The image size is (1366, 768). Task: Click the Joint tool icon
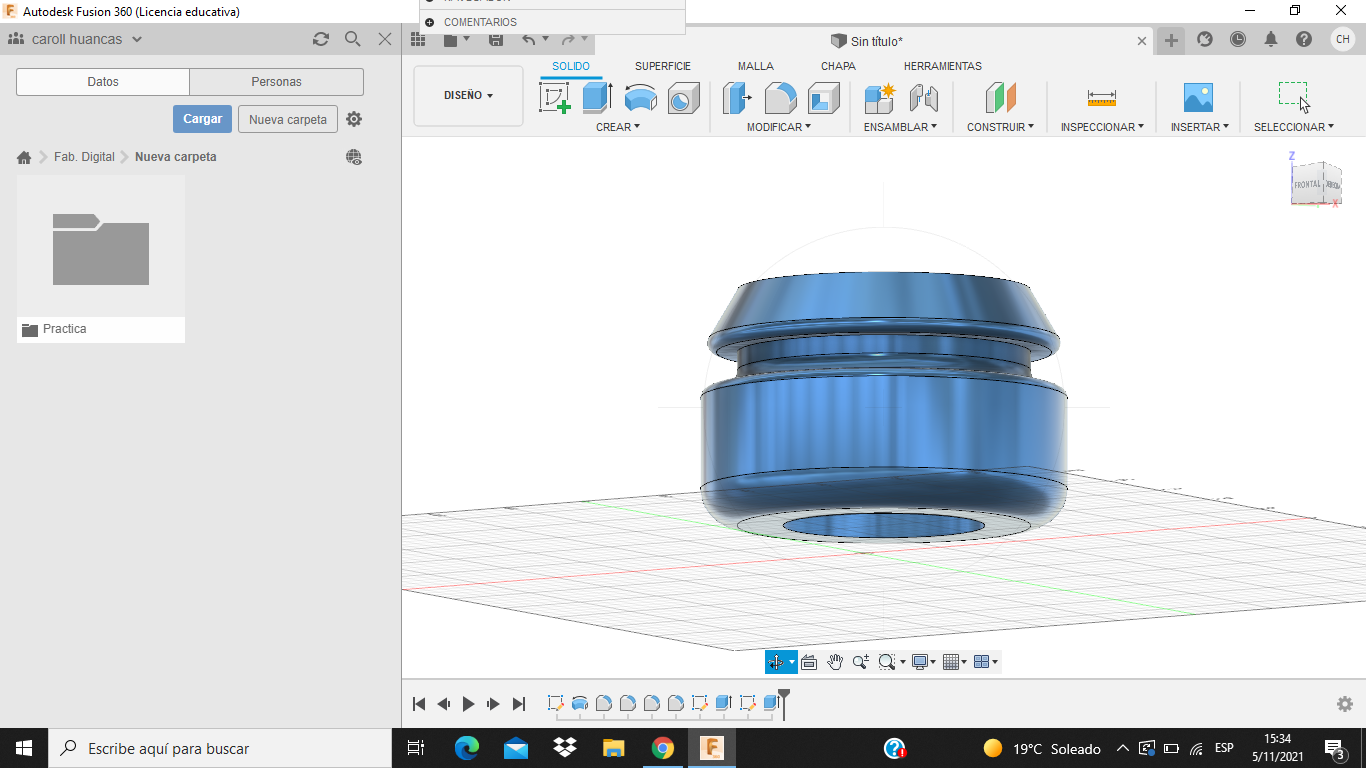coord(923,98)
